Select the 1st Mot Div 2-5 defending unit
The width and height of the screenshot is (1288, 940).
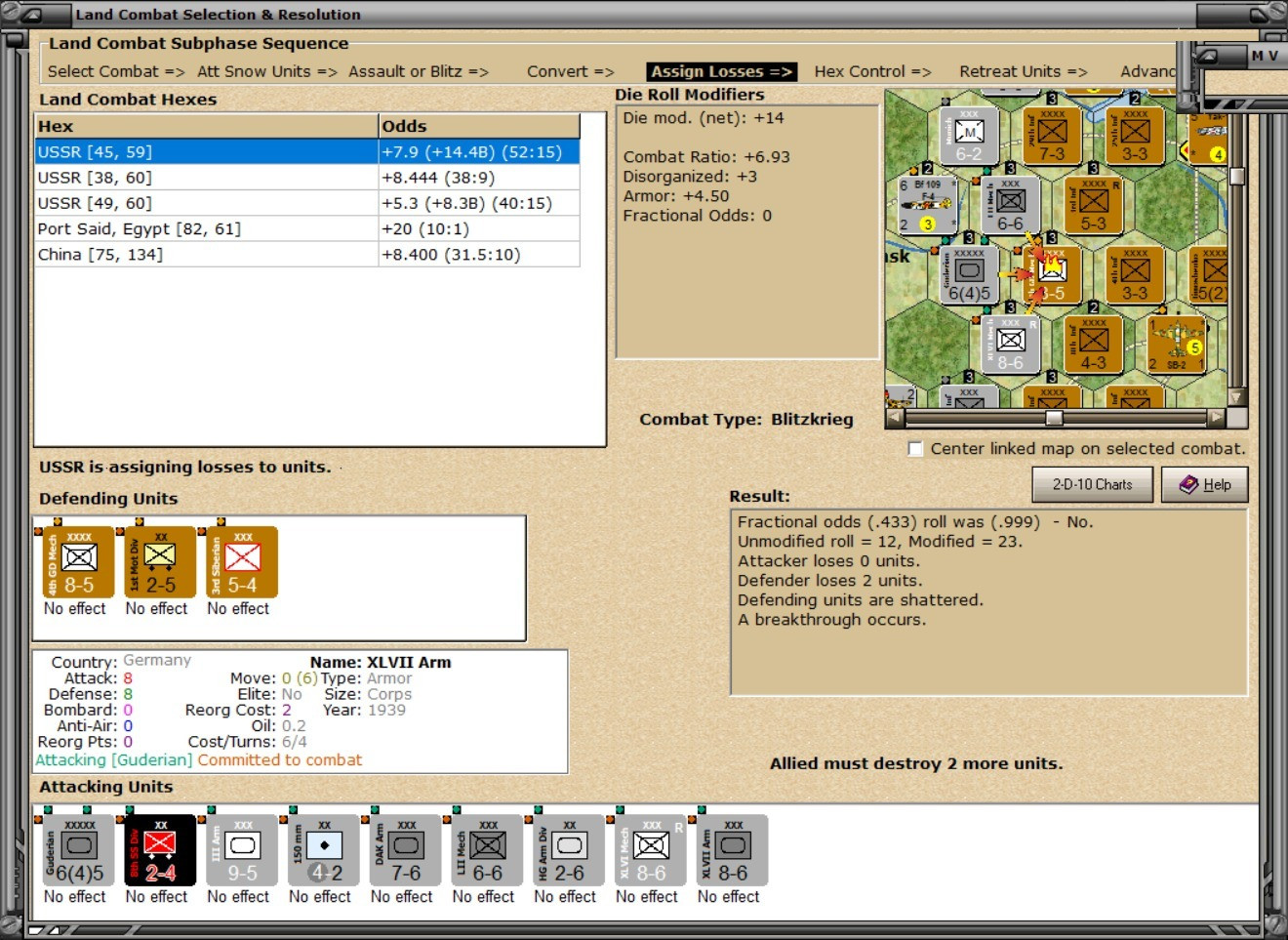160,562
